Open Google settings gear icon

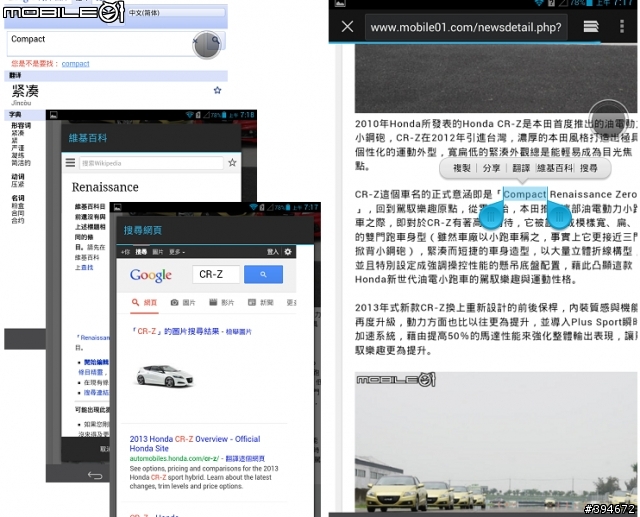(288, 251)
